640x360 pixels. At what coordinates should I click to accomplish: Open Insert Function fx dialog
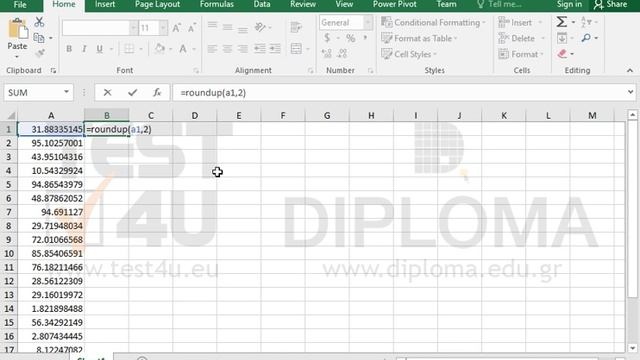coord(157,93)
